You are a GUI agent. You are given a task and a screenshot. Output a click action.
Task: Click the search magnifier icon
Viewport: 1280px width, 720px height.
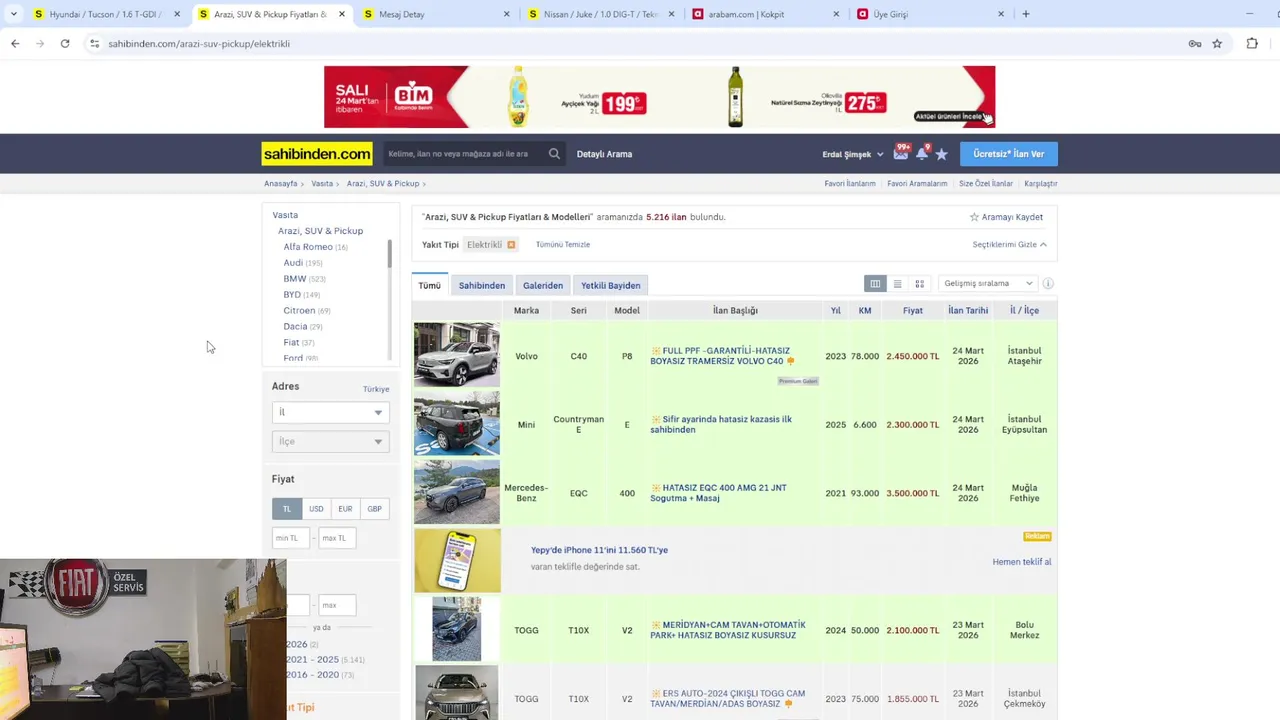coord(554,154)
